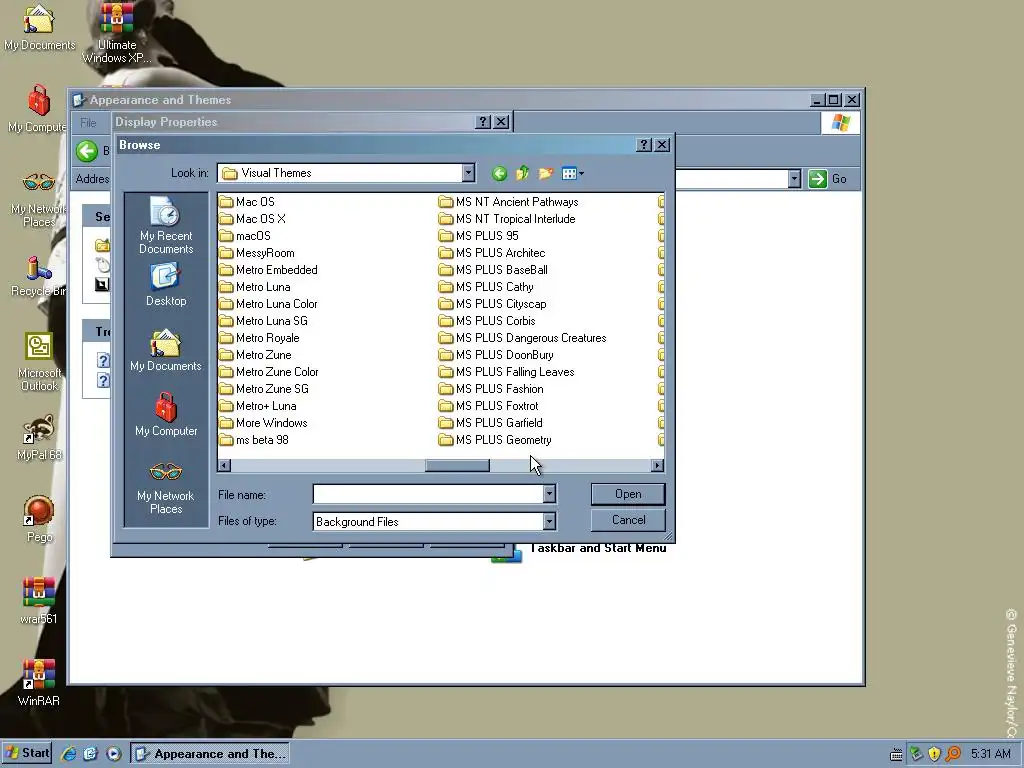Select MS PLUS Garfield folder
The width and height of the screenshot is (1024, 768).
pos(491,423)
